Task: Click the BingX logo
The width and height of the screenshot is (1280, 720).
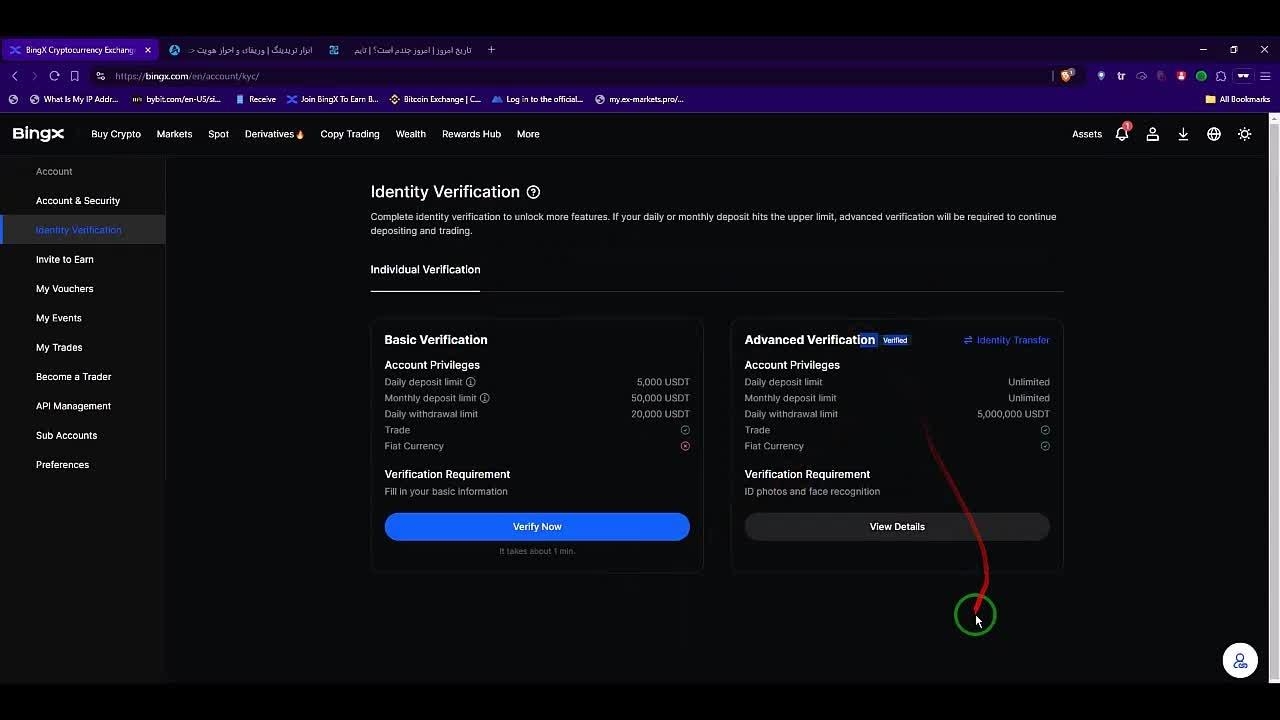Action: (x=38, y=134)
